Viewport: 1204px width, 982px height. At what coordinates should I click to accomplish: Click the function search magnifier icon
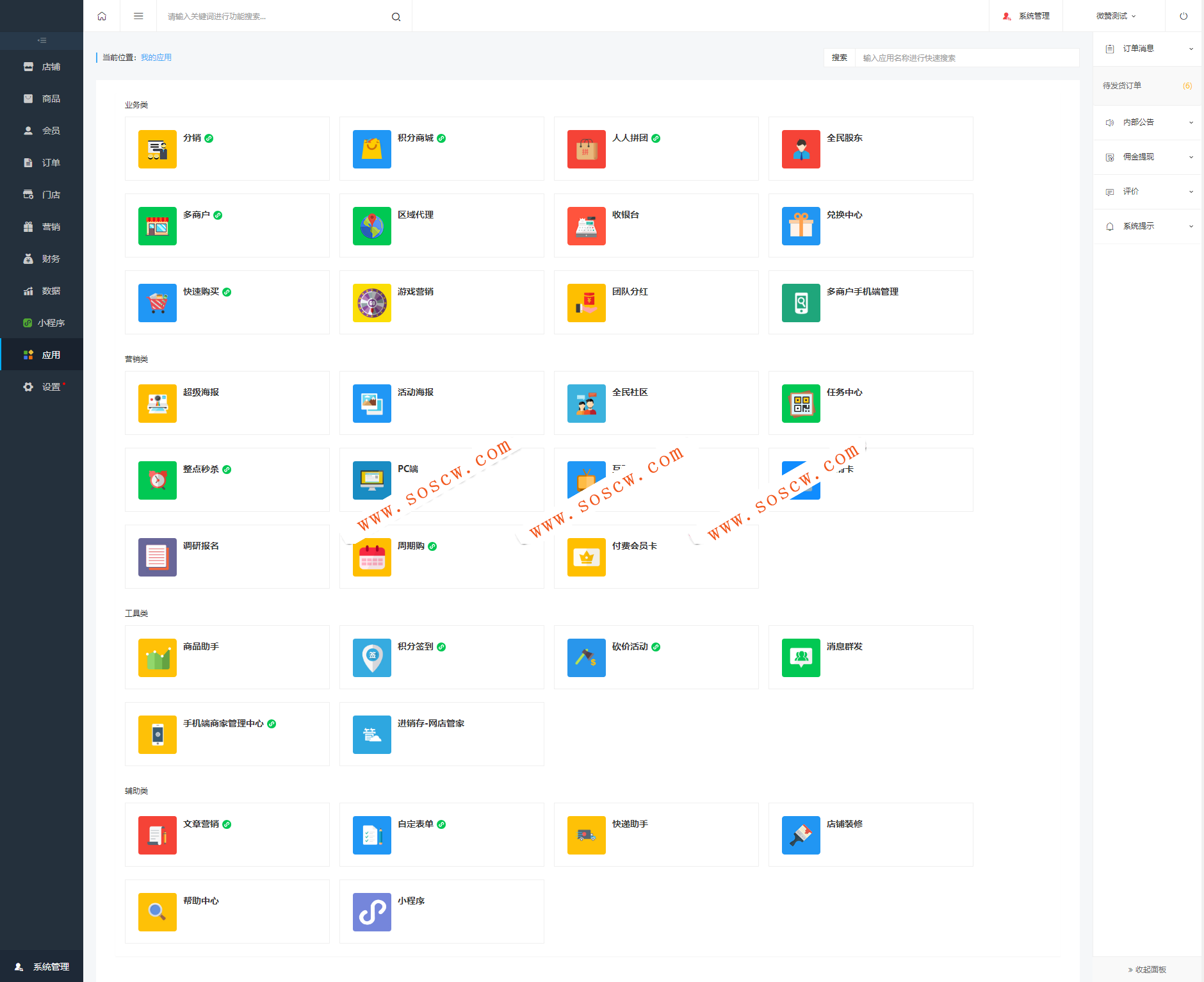click(x=396, y=17)
